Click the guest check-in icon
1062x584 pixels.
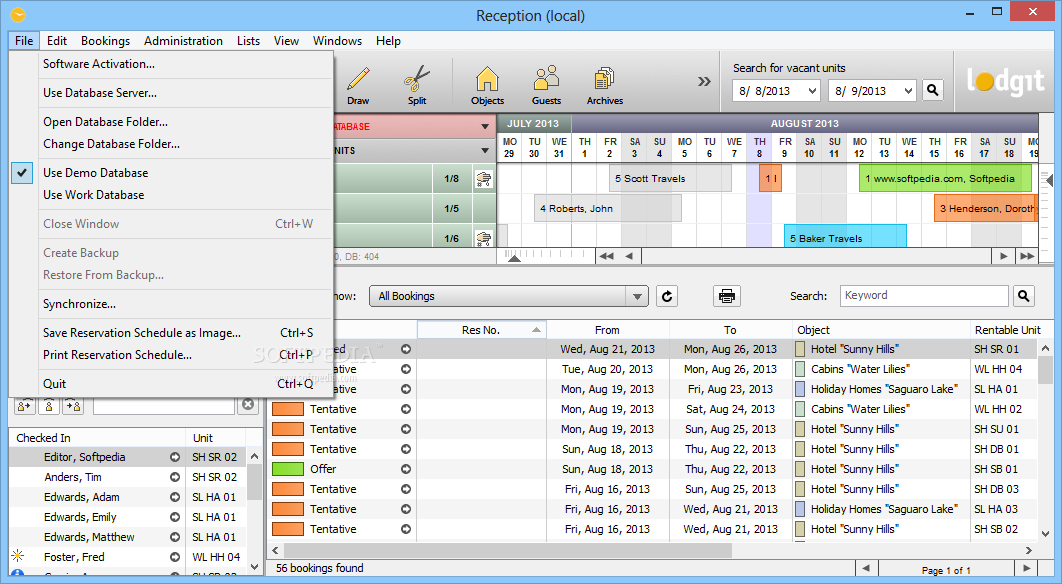click(x=73, y=405)
